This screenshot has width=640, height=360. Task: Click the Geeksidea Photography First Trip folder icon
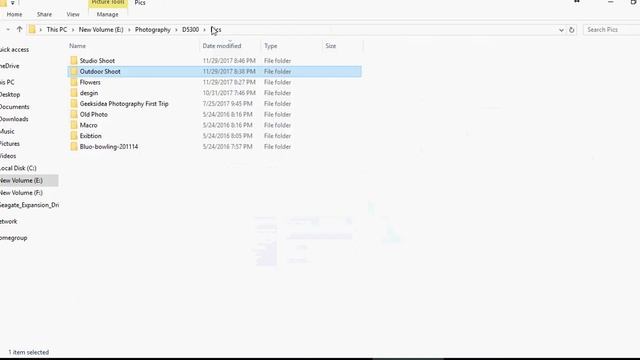pyautogui.click(x=74, y=104)
